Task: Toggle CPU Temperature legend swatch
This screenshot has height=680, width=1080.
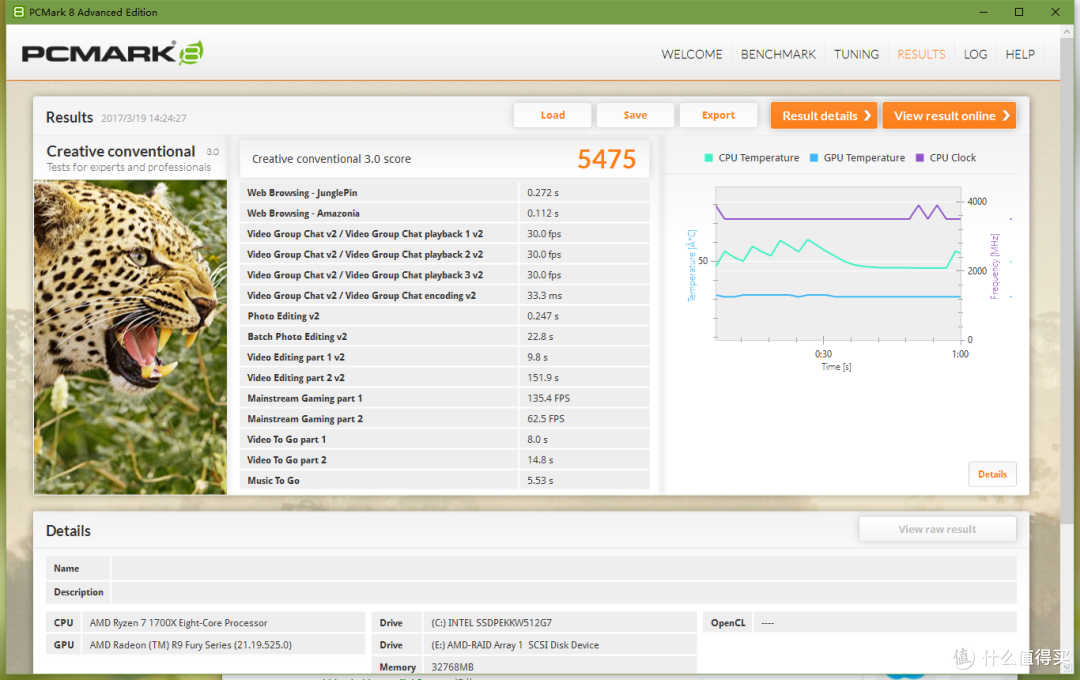Action: tap(709, 158)
